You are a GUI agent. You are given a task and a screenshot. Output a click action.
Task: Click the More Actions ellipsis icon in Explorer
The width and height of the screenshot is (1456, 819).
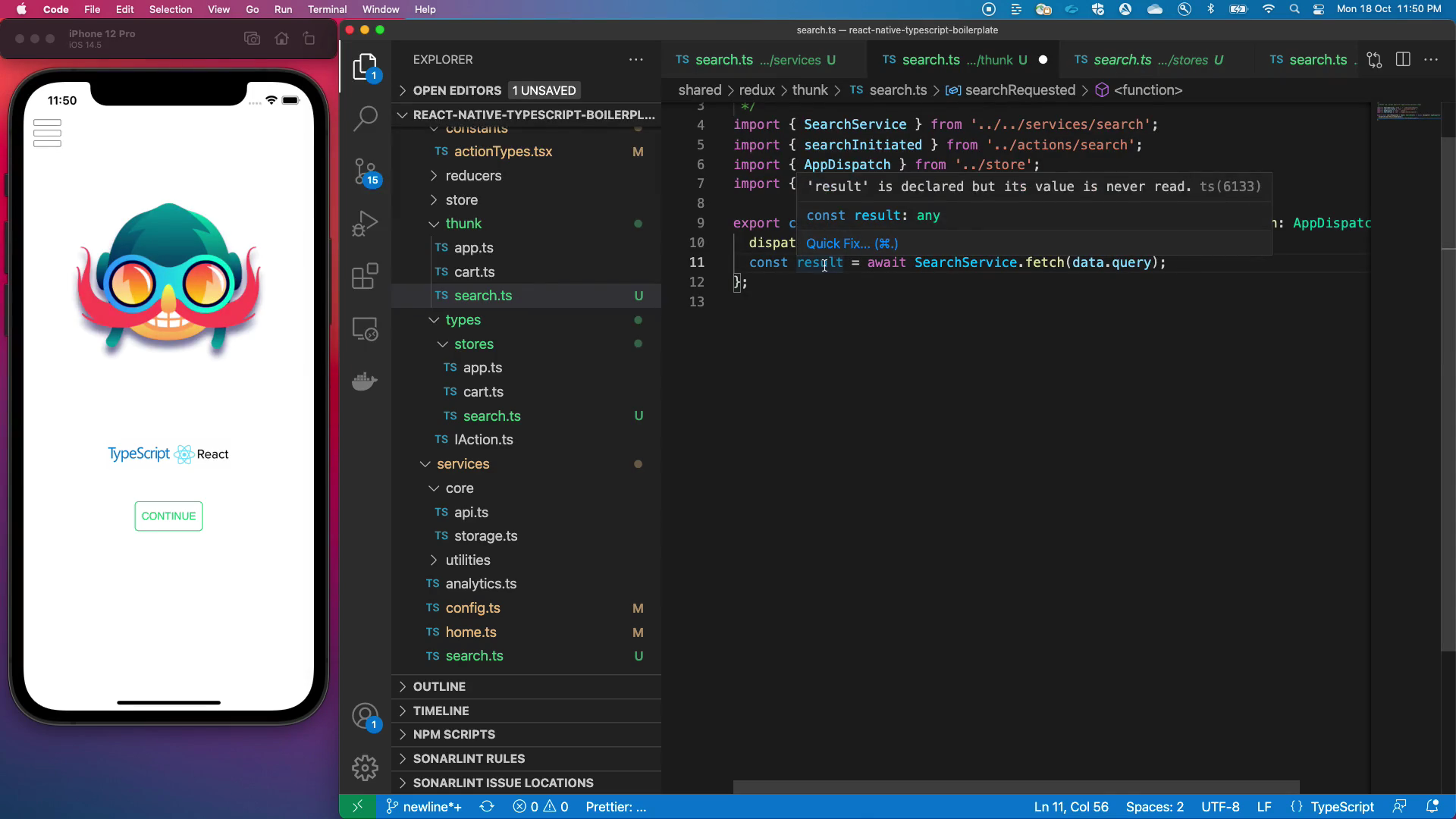click(x=636, y=59)
